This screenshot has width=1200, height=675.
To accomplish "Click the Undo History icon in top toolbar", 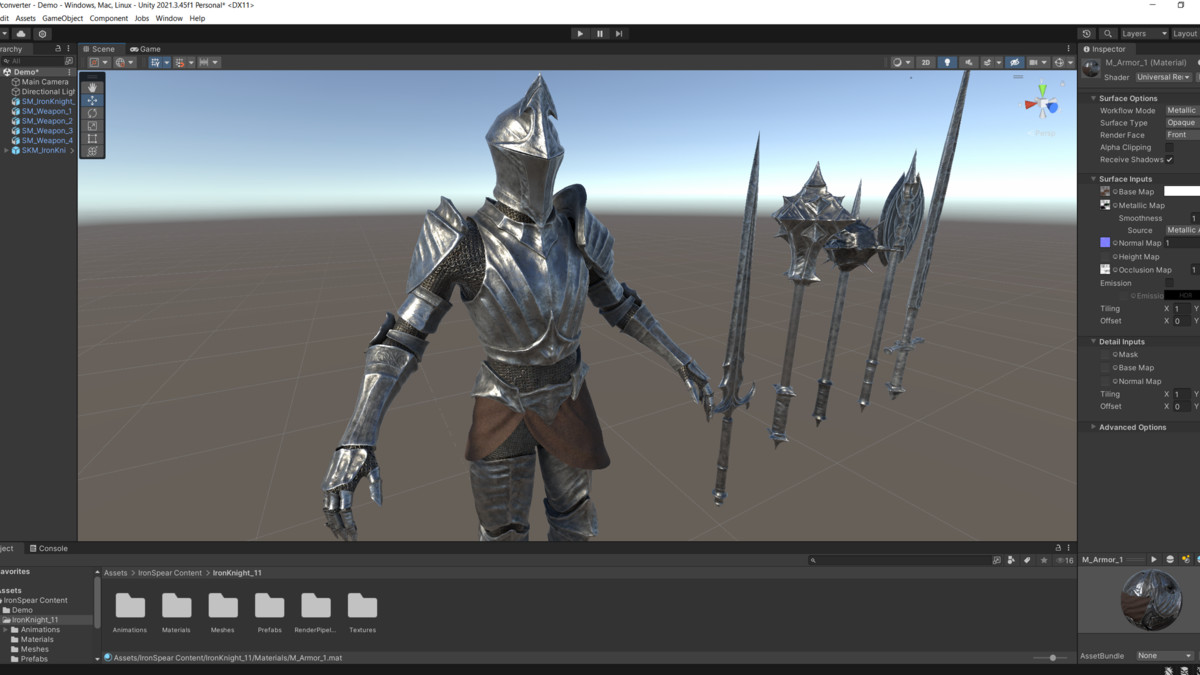I will click(x=1087, y=34).
